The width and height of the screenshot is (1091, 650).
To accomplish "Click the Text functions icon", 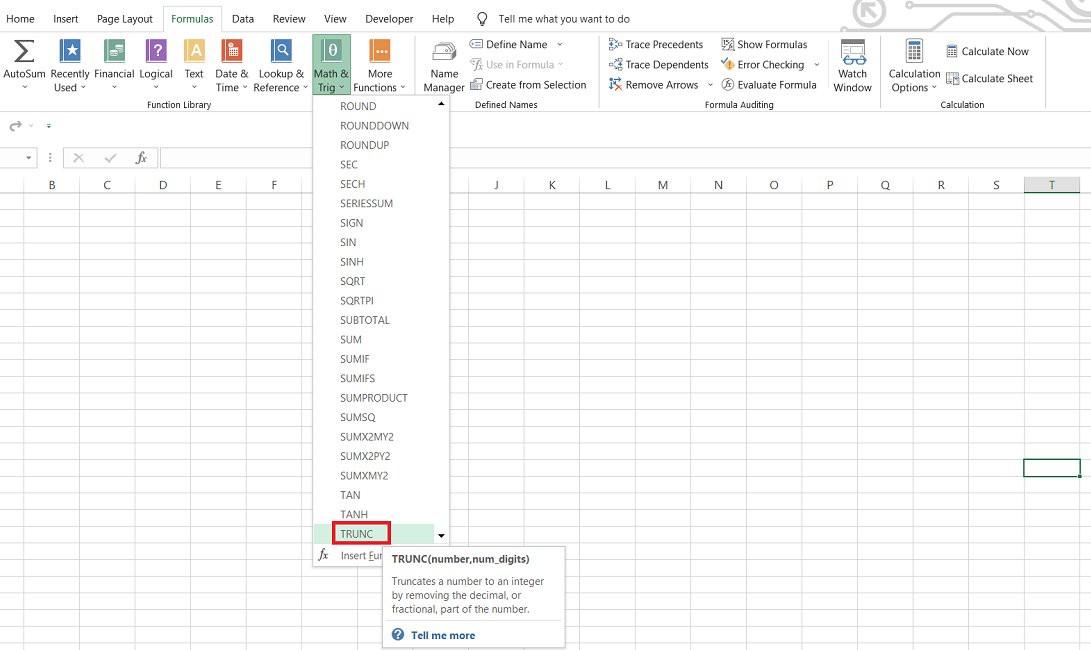I will click(x=194, y=52).
